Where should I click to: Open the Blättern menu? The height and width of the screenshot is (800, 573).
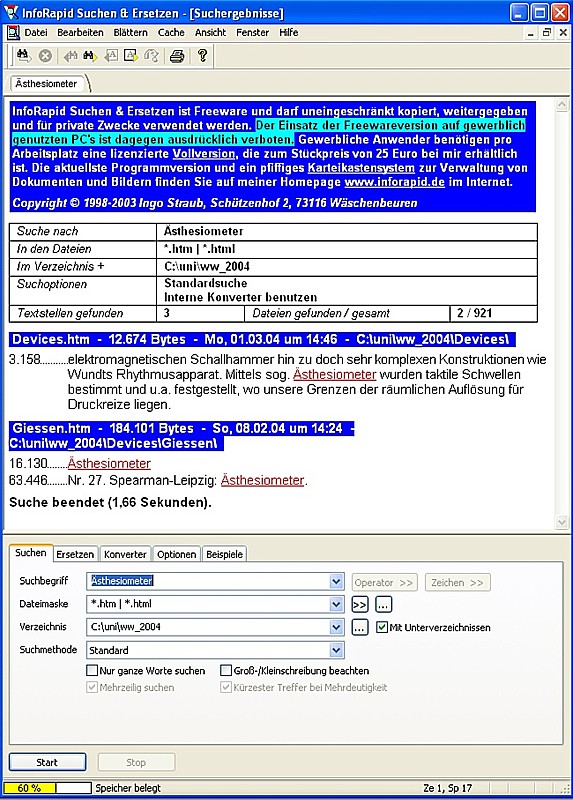coord(130,33)
